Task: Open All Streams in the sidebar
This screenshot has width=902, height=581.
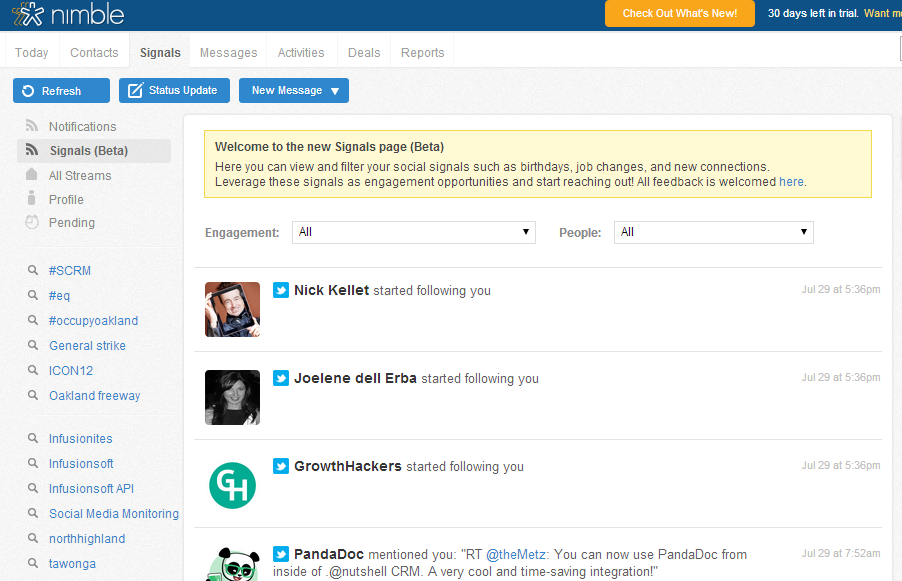Action: 80,175
